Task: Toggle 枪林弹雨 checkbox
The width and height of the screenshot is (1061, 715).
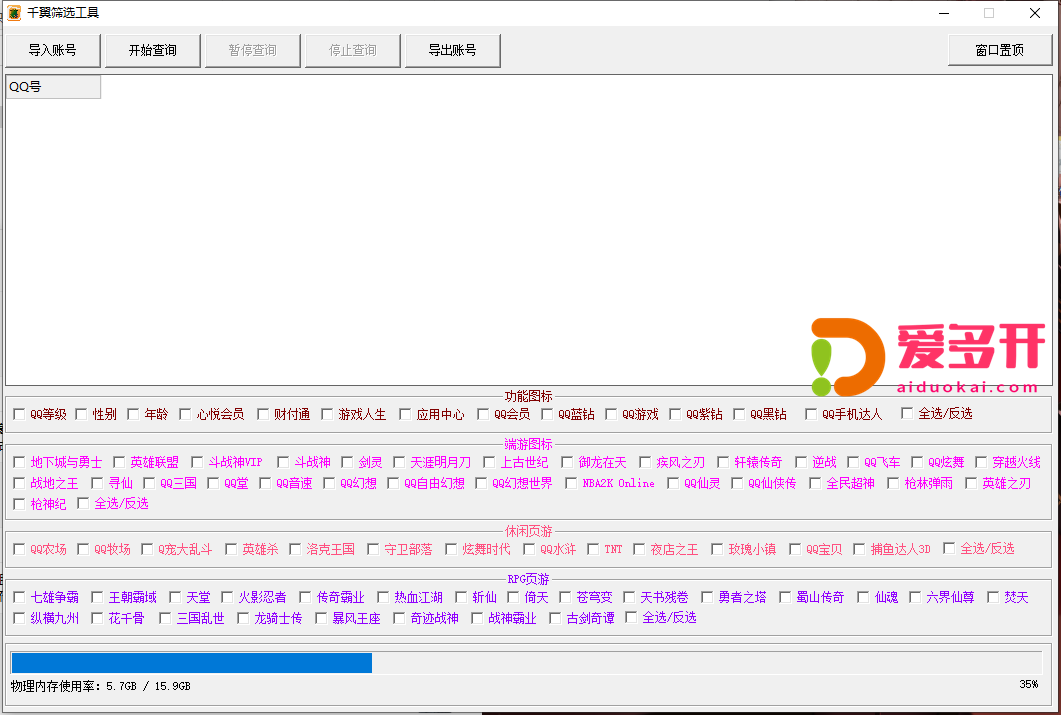Action: 893,483
